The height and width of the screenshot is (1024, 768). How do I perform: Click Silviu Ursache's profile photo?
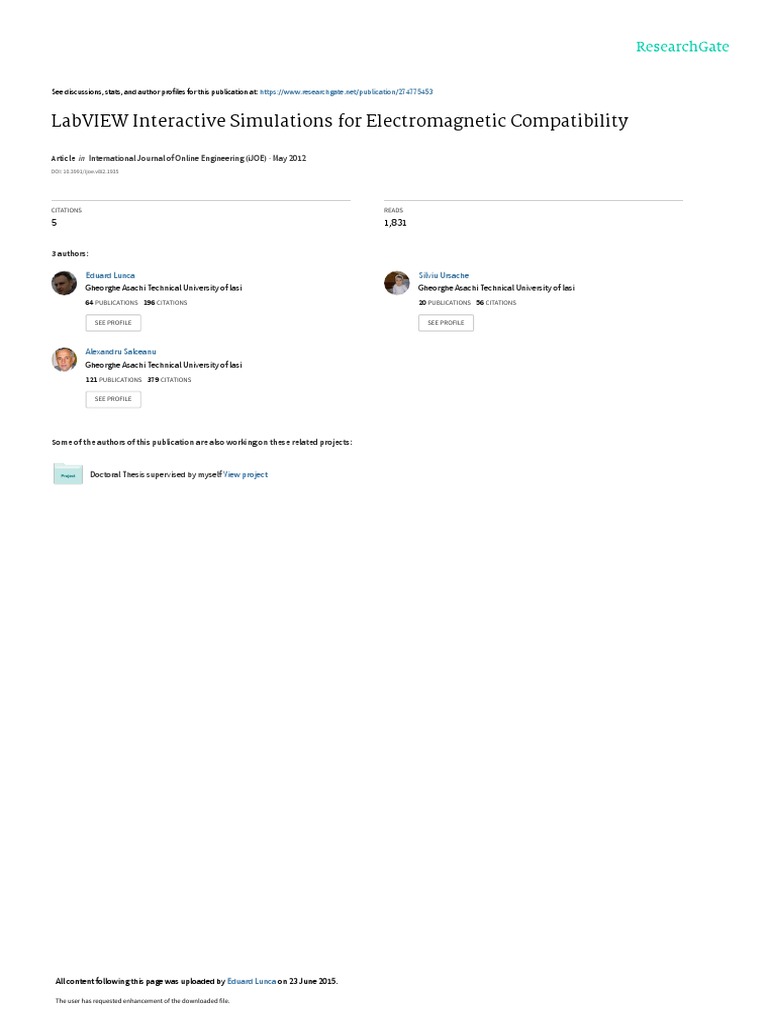coord(396,283)
